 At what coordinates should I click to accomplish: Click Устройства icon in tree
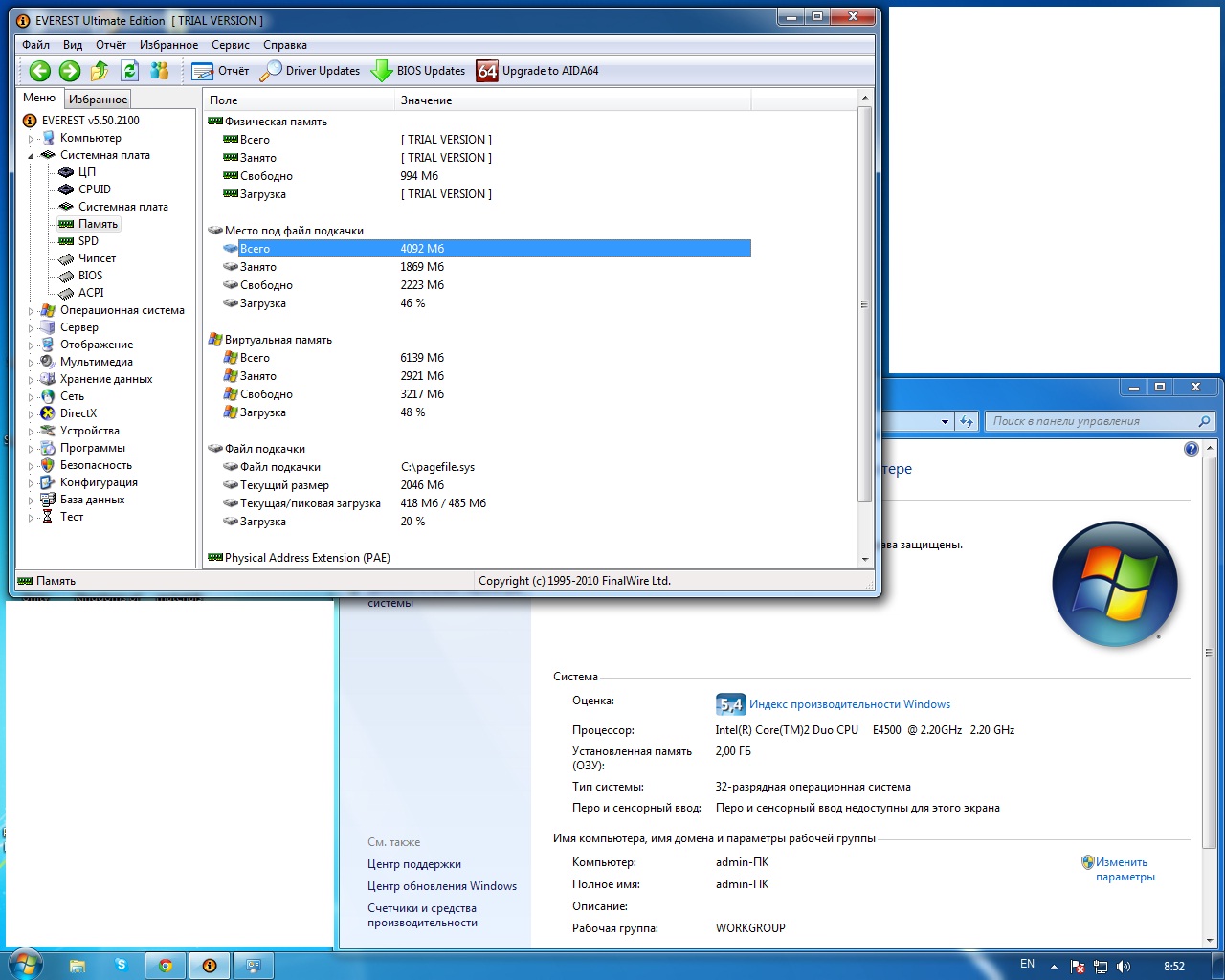click(48, 431)
